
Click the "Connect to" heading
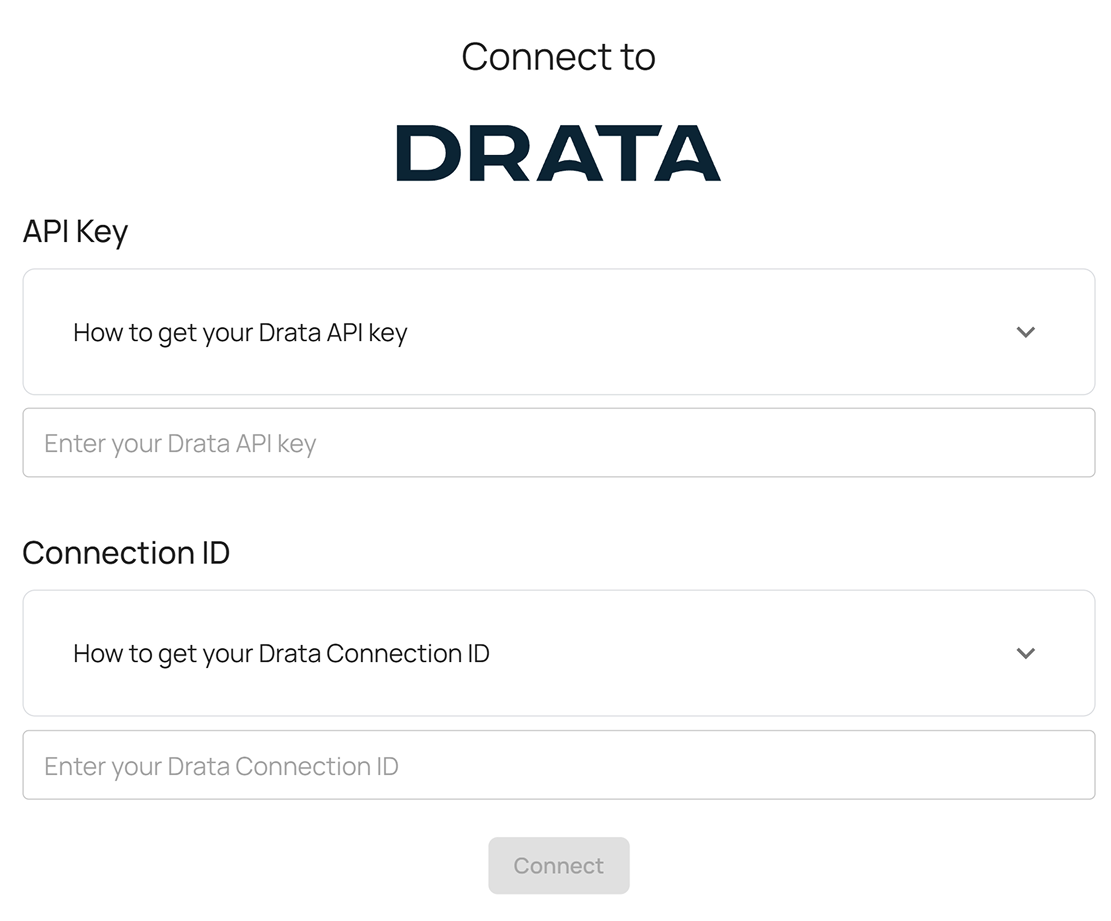tap(558, 57)
